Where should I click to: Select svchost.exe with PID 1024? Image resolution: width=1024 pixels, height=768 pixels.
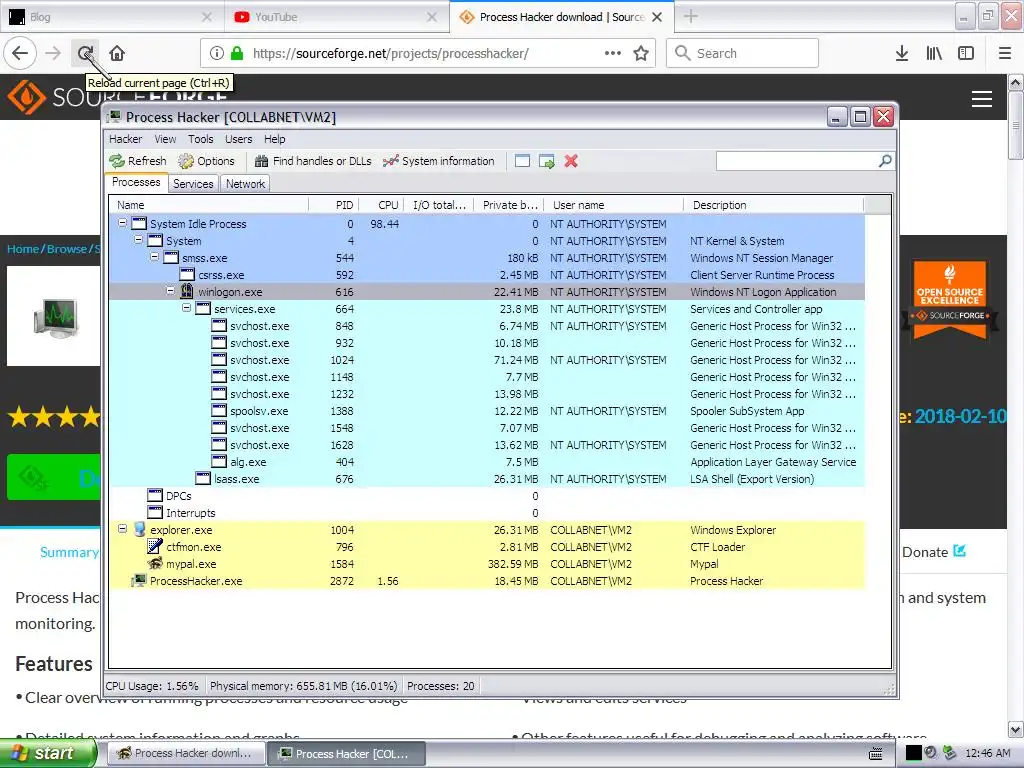click(487, 360)
